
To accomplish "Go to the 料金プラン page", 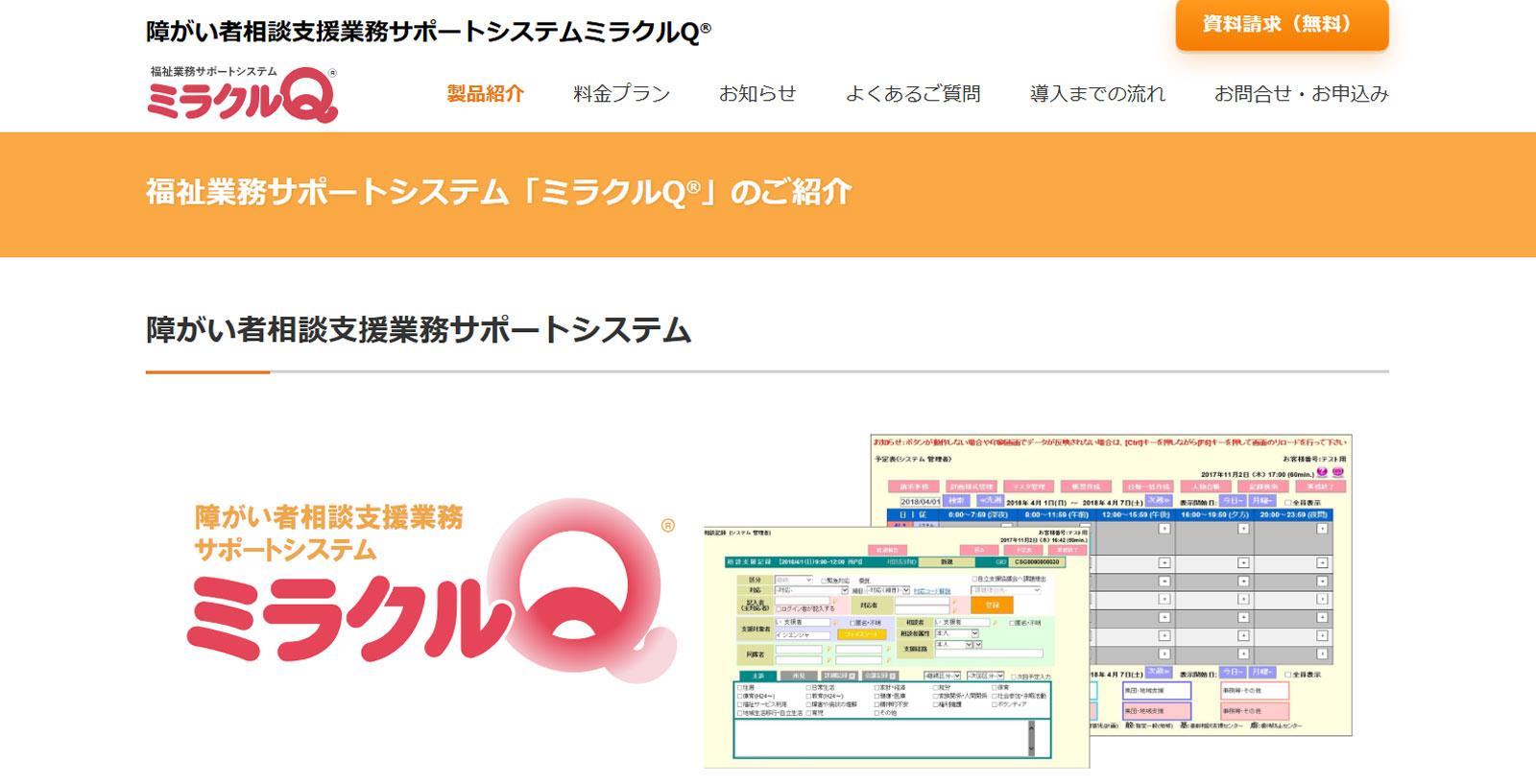I will pyautogui.click(x=621, y=94).
